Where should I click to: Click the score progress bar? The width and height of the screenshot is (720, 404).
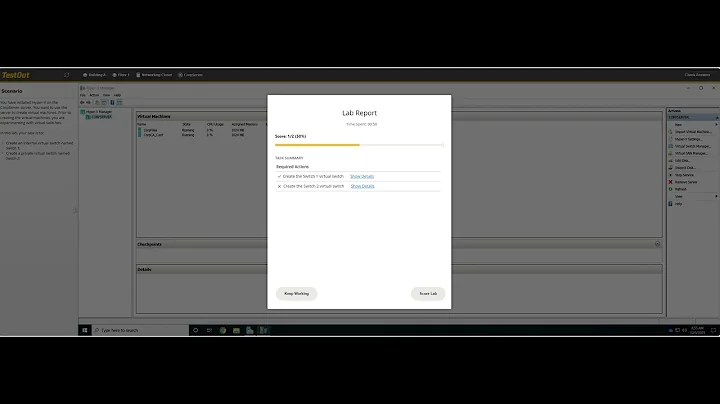359,145
